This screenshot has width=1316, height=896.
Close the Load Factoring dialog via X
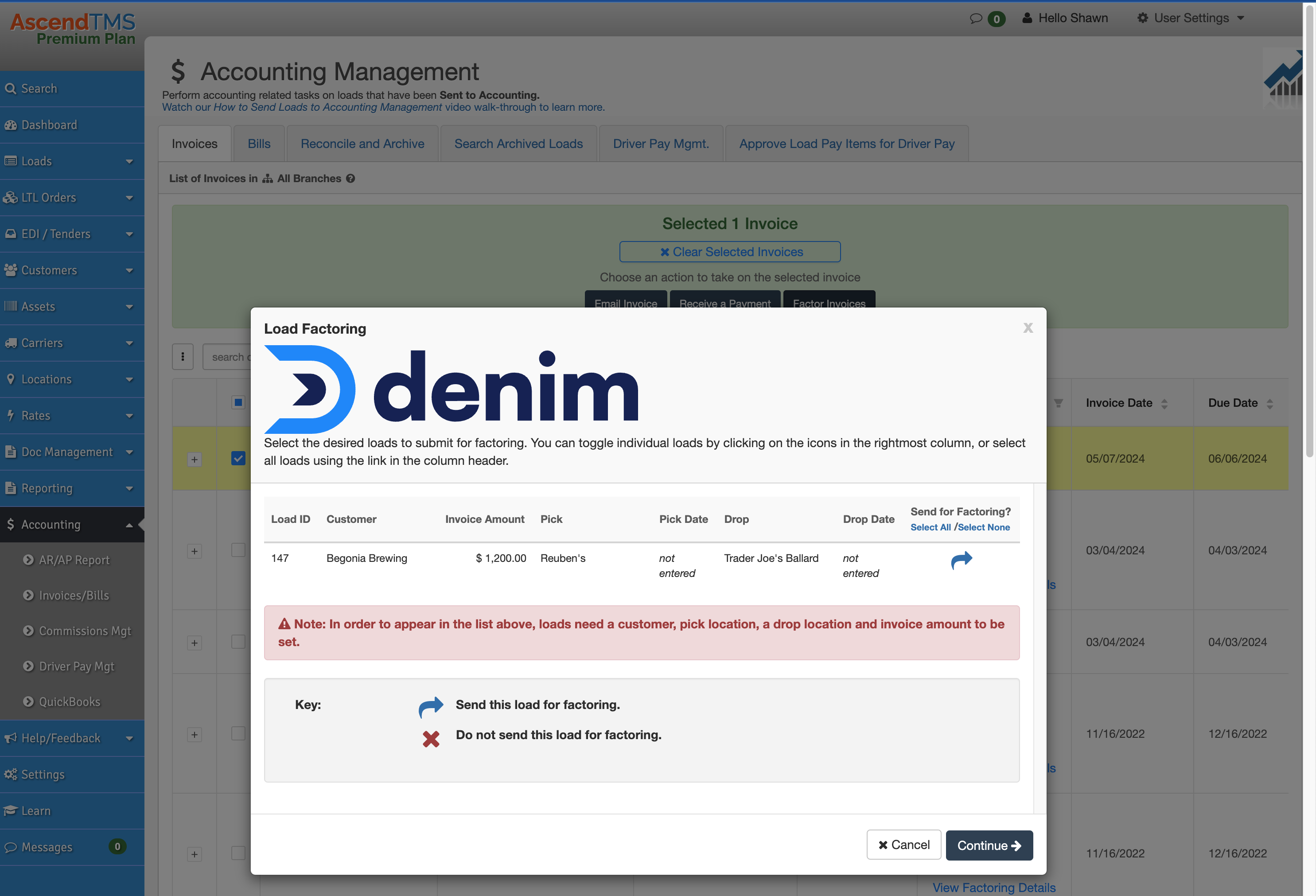click(x=1028, y=328)
